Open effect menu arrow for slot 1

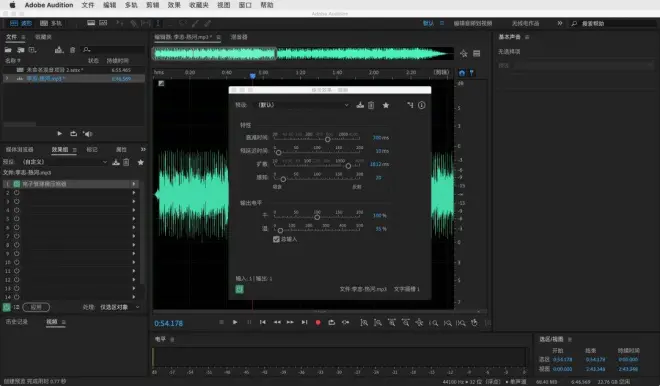pos(134,184)
